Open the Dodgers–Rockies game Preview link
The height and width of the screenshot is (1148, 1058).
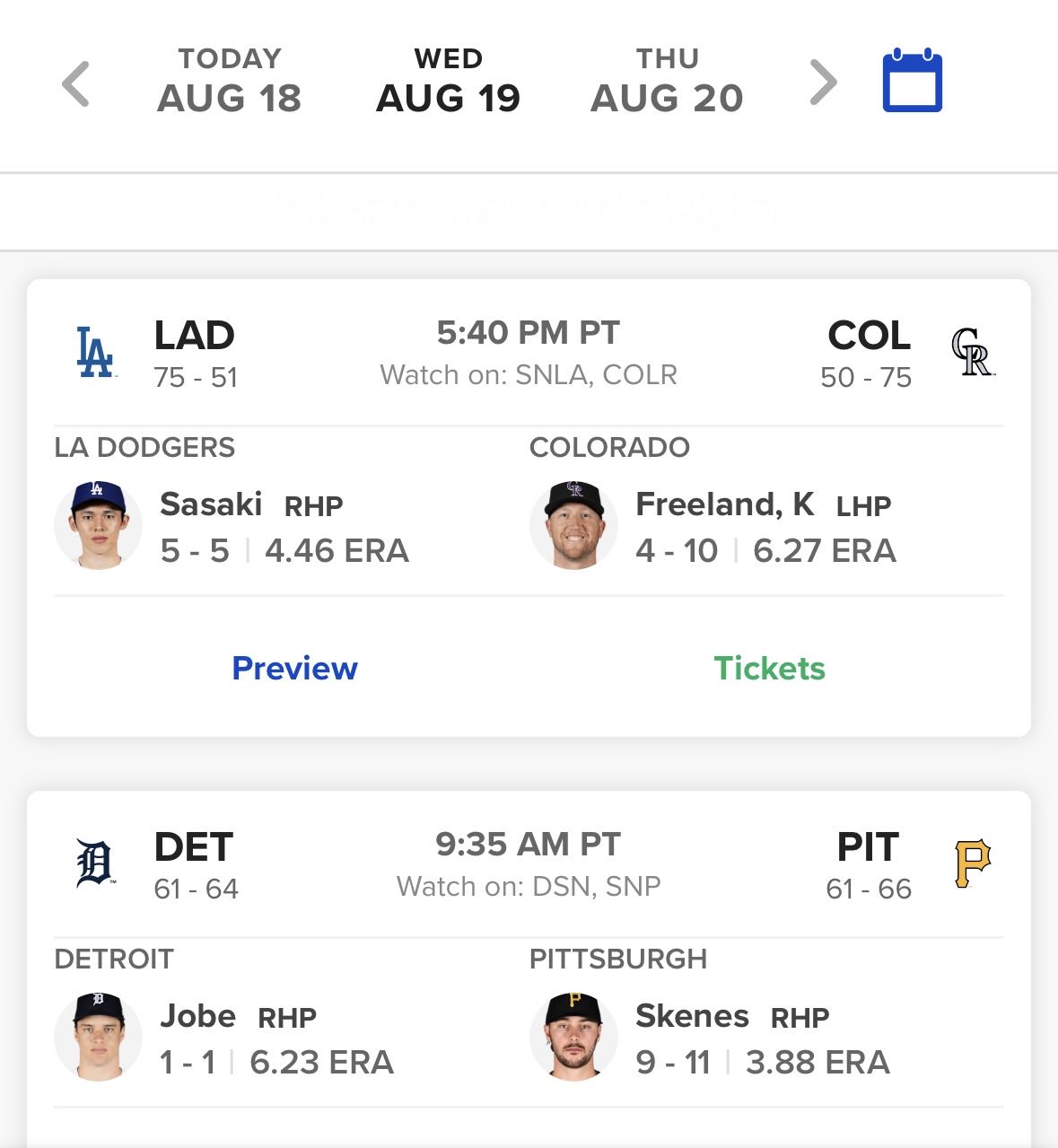294,668
